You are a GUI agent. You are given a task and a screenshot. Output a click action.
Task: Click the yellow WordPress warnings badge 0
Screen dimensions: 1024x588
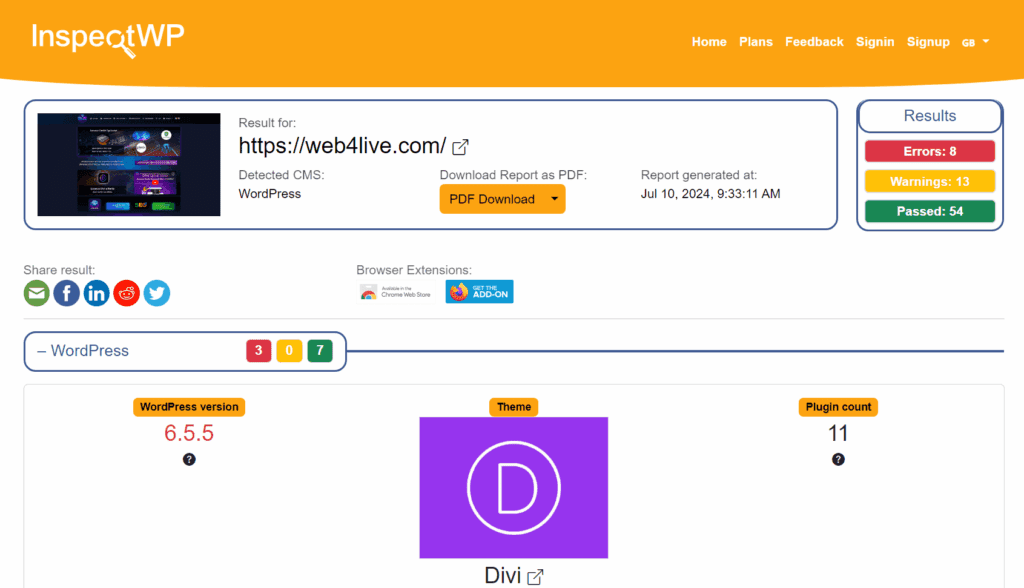pyautogui.click(x=289, y=351)
